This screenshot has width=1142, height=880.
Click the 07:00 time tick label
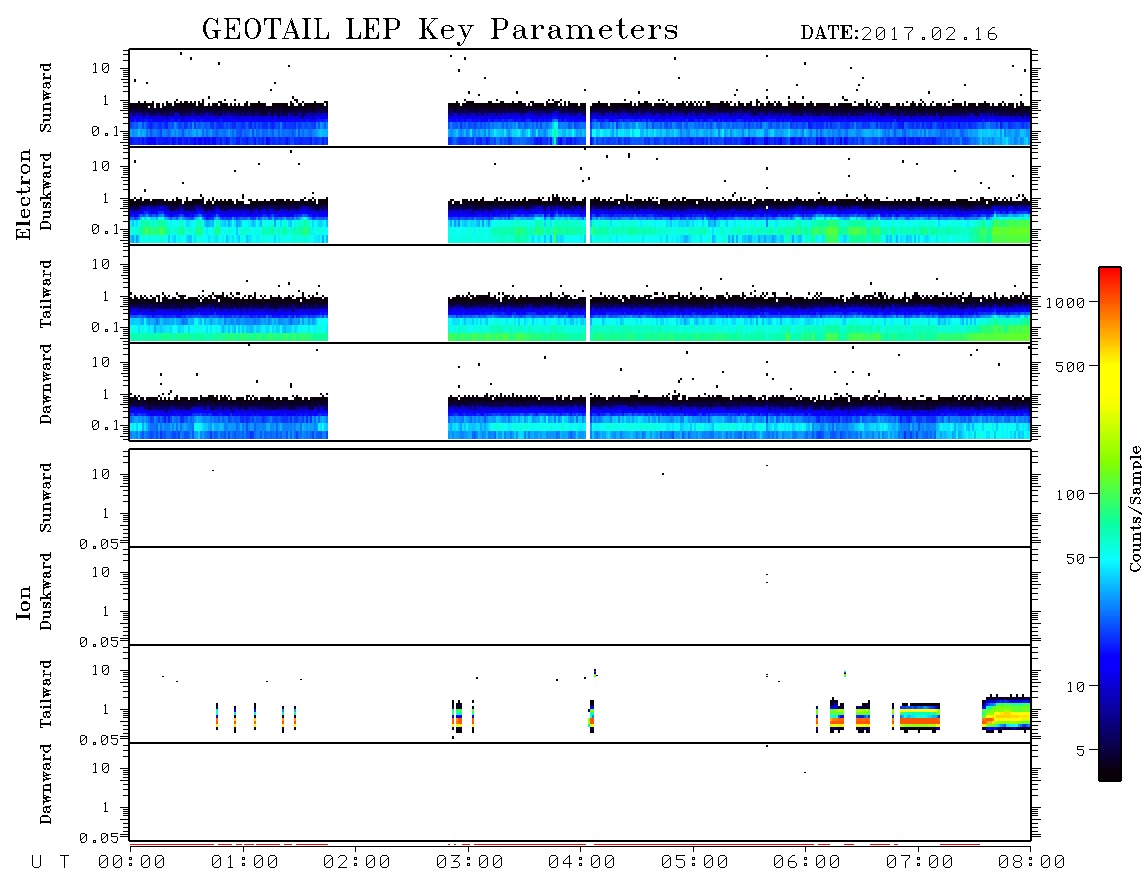[x=920, y=863]
